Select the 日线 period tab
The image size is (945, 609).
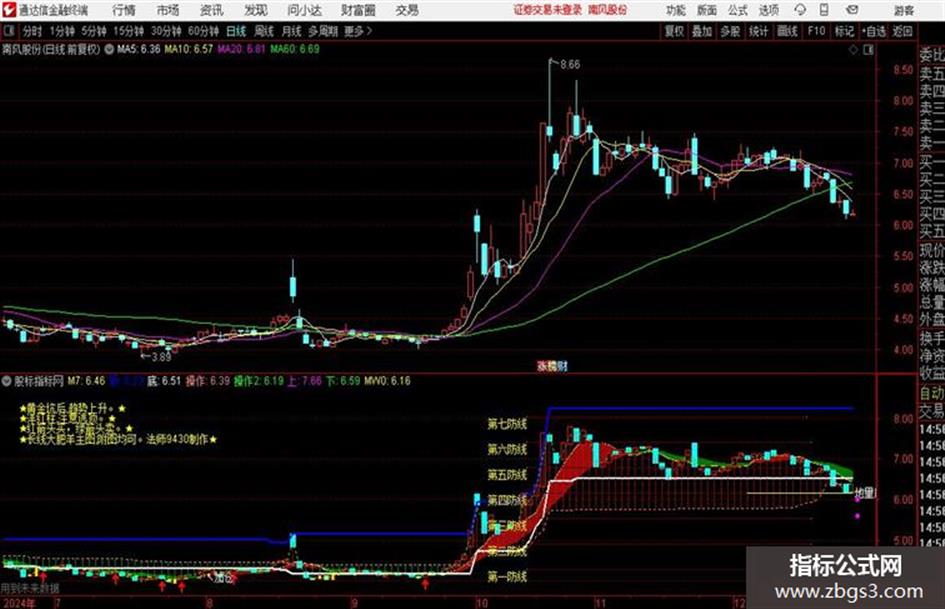(236, 31)
